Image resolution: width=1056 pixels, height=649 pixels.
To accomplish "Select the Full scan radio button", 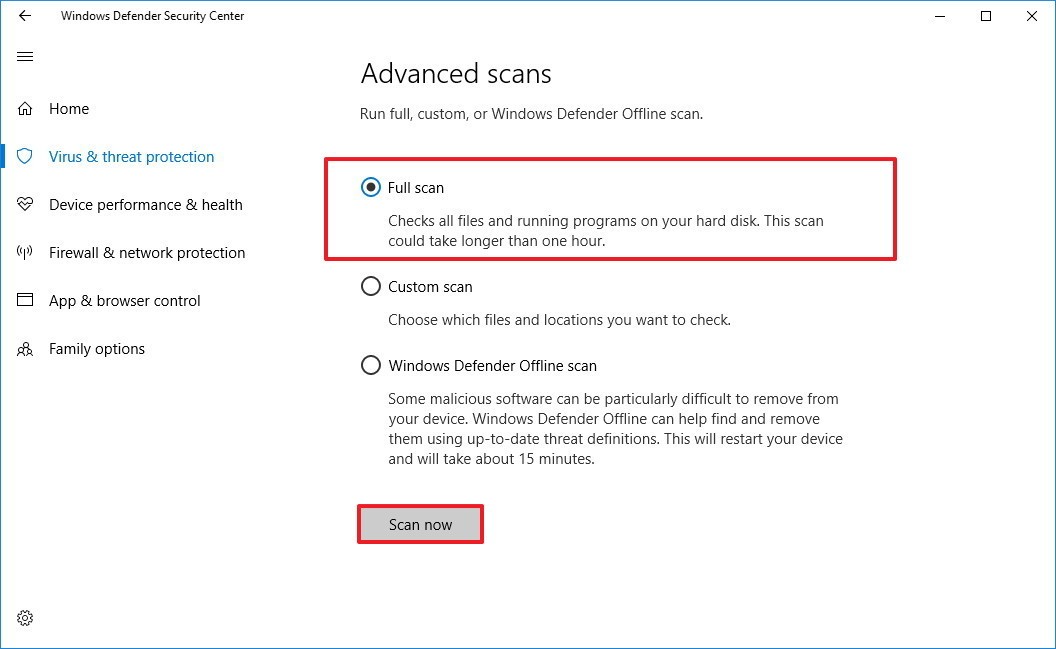I will point(370,187).
